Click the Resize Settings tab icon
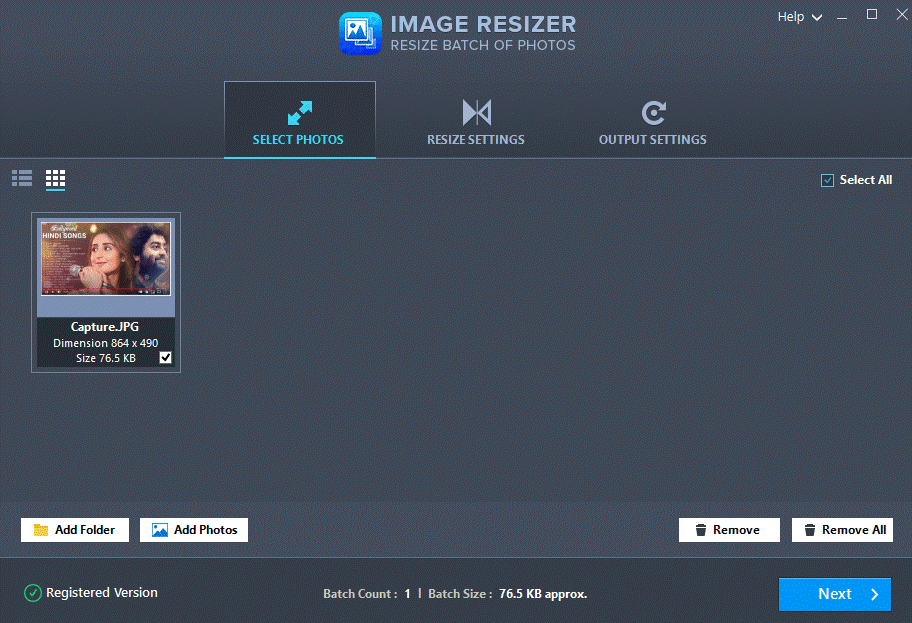 [474, 112]
